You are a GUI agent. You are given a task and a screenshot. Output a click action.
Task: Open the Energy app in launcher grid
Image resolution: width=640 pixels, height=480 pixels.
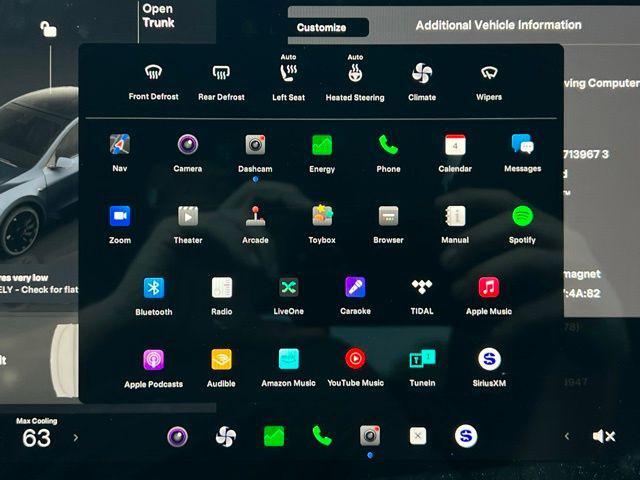[x=322, y=145]
